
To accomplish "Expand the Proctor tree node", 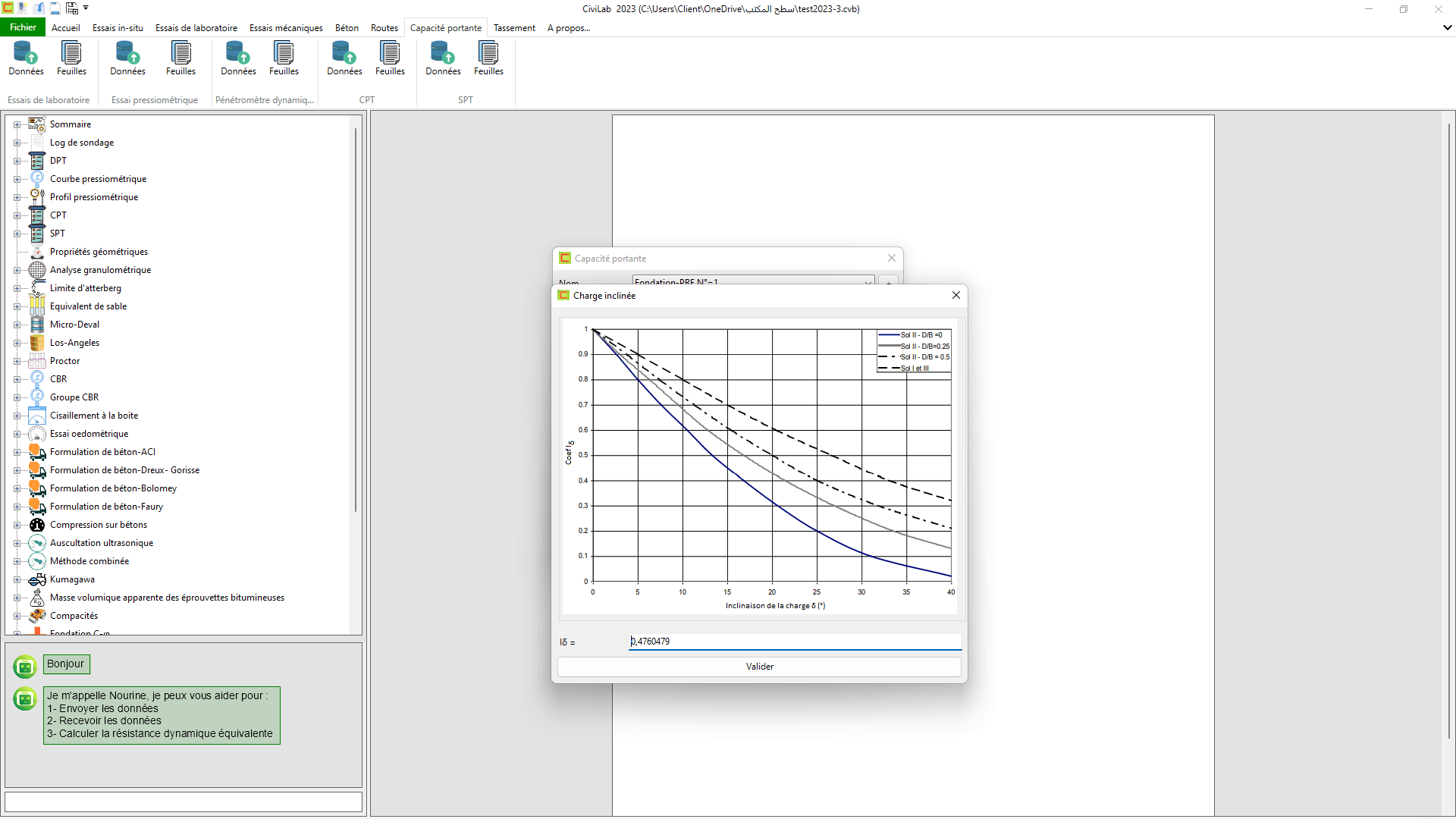I will coord(17,361).
